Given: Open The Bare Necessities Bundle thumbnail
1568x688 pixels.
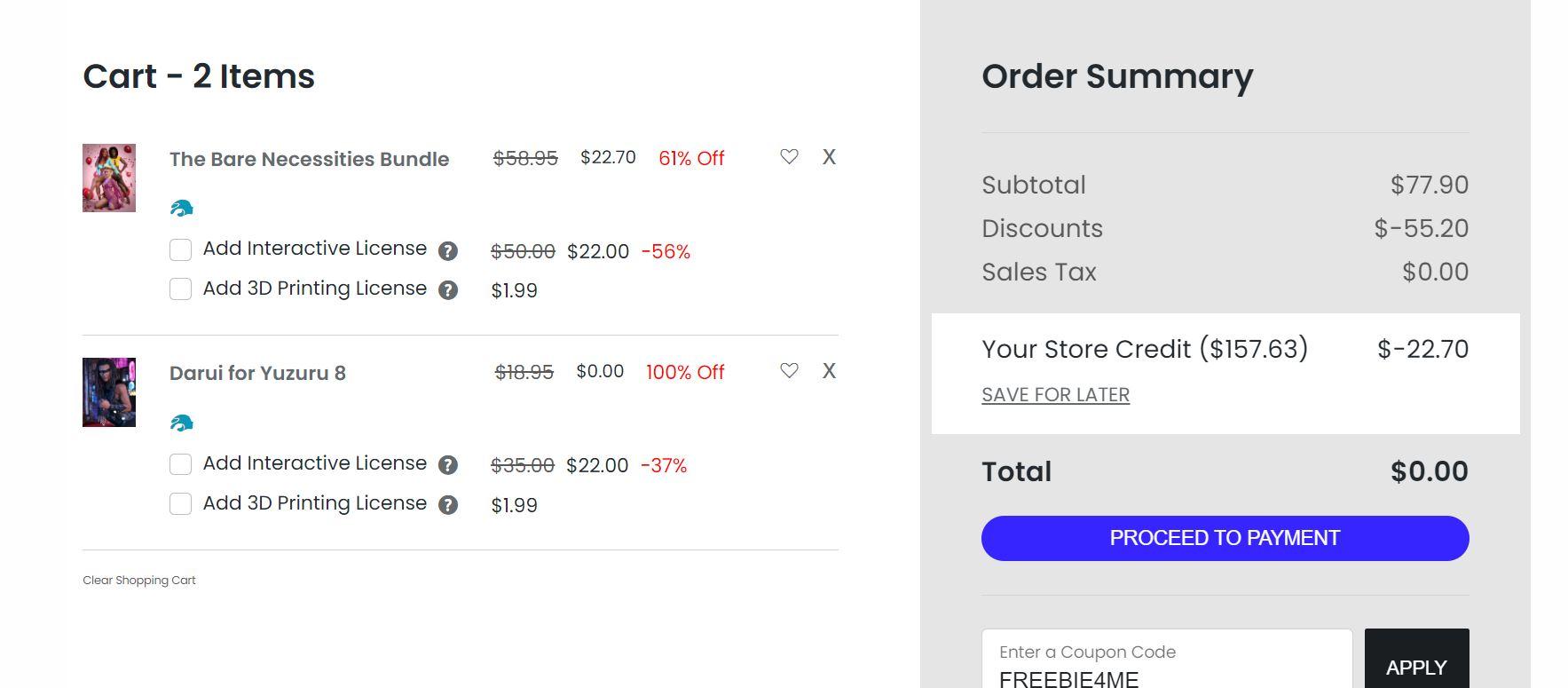Looking at the screenshot, I should tap(109, 178).
